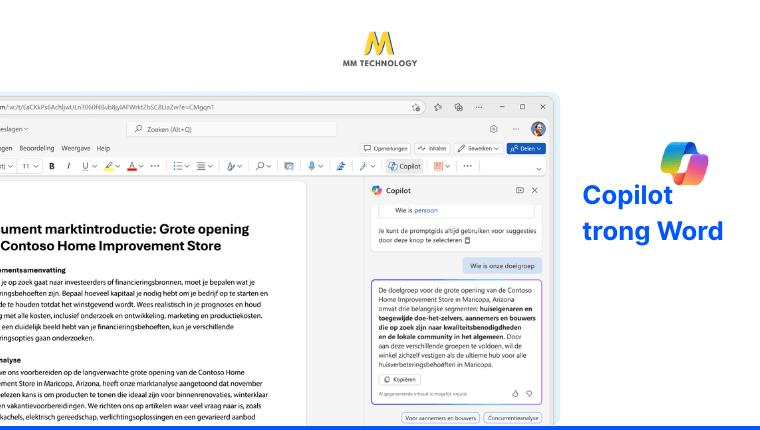The width and height of the screenshot is (760, 430).
Task: Click the prompt guide icon in Copilot tip
Action: (x=467, y=240)
